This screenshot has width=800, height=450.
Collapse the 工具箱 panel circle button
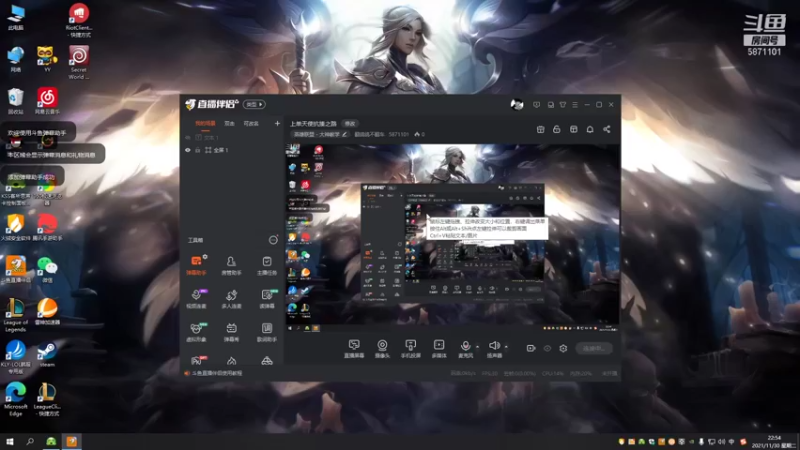tap(273, 240)
